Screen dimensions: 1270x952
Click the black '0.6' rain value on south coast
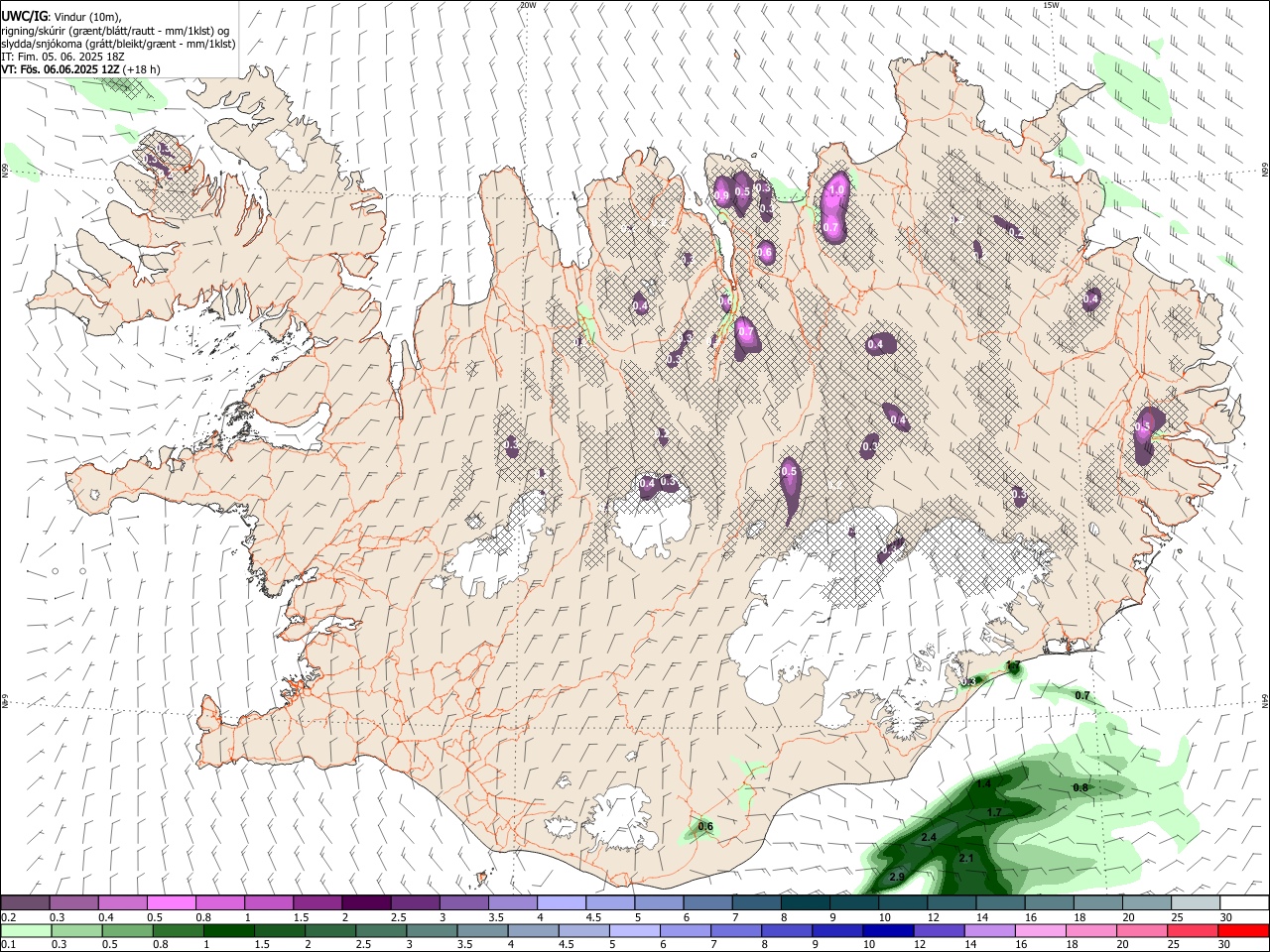(x=705, y=826)
